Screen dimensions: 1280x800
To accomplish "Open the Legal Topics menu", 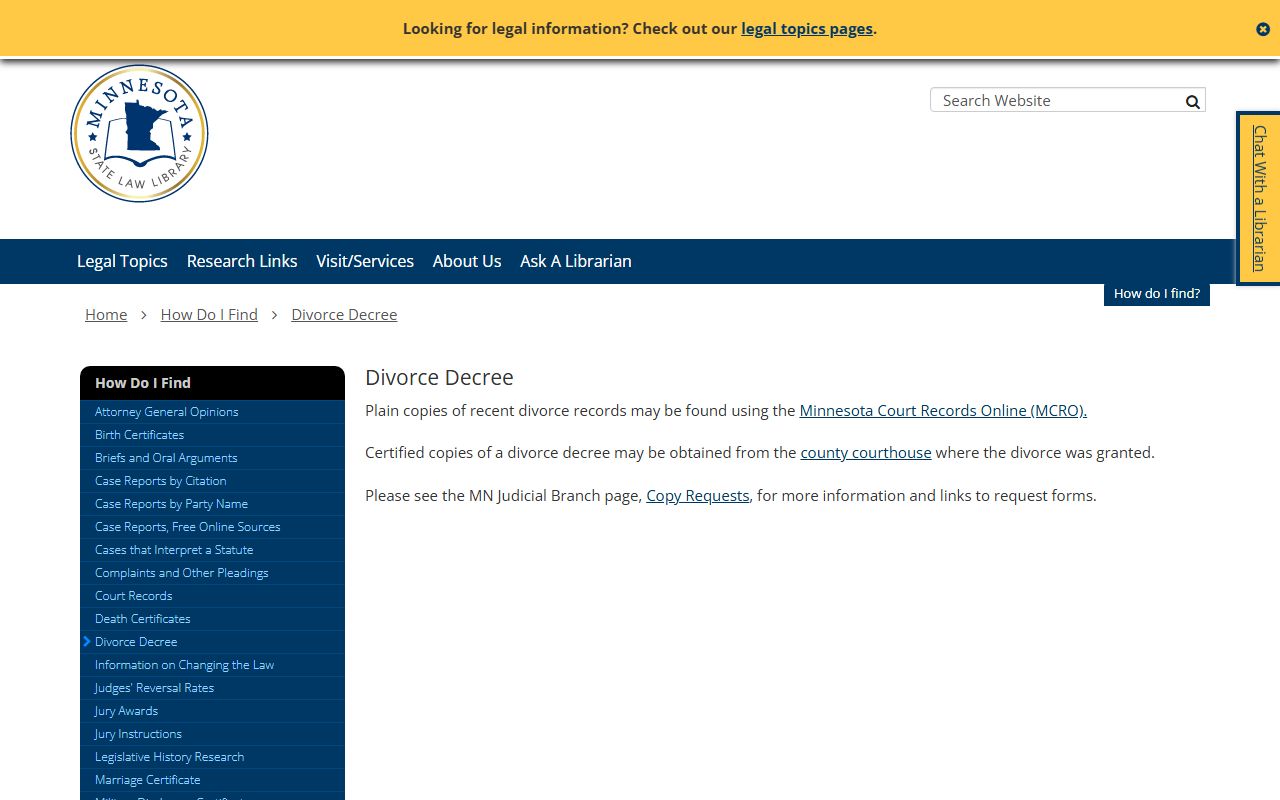I will [x=122, y=261].
